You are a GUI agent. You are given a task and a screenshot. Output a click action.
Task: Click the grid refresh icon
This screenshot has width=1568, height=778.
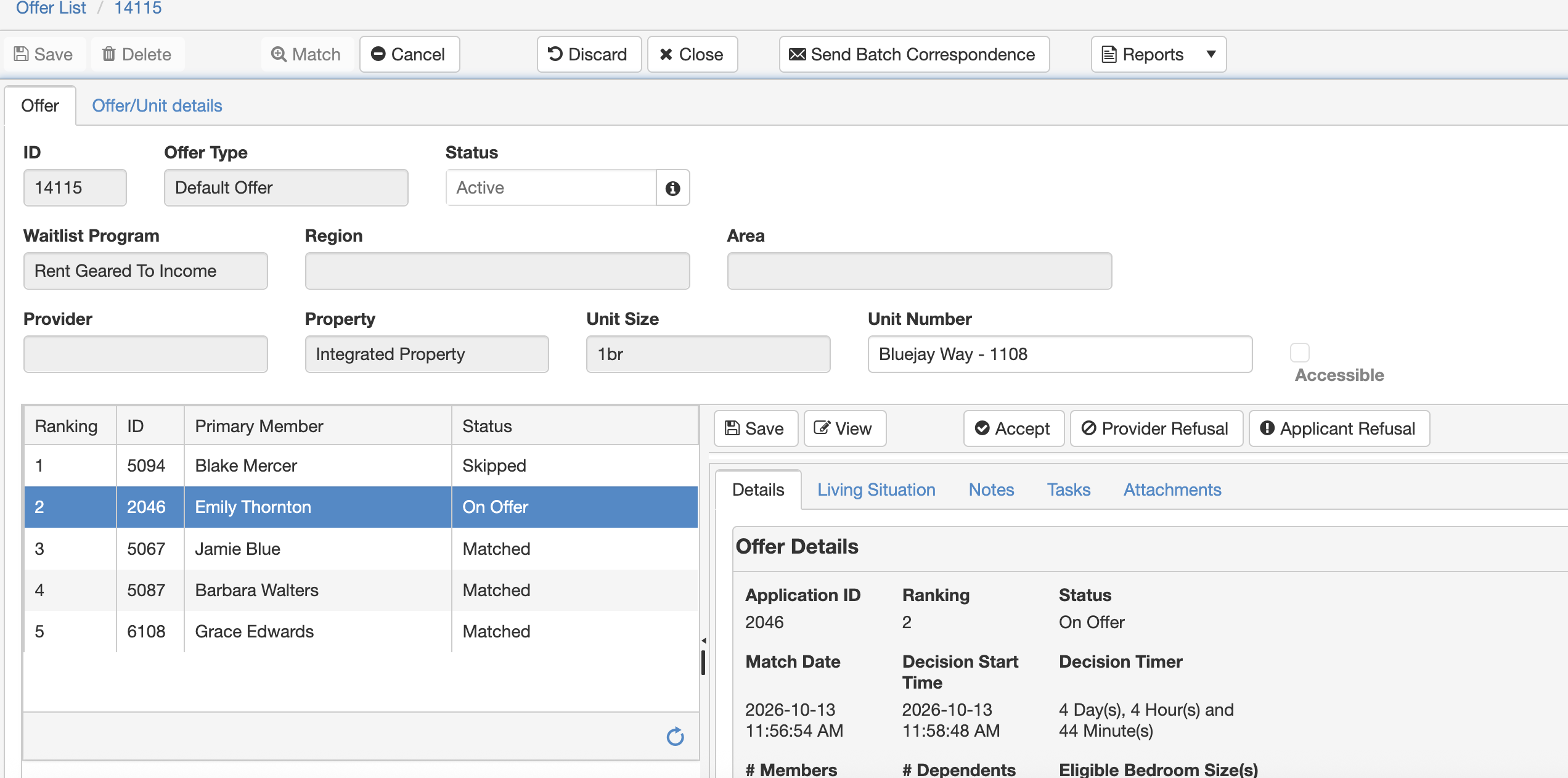click(676, 736)
